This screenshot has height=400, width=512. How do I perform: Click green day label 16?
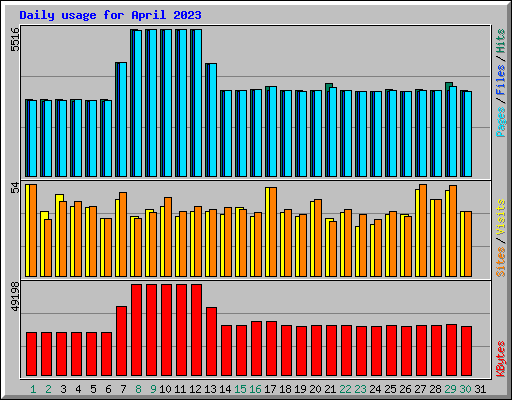(x=255, y=389)
